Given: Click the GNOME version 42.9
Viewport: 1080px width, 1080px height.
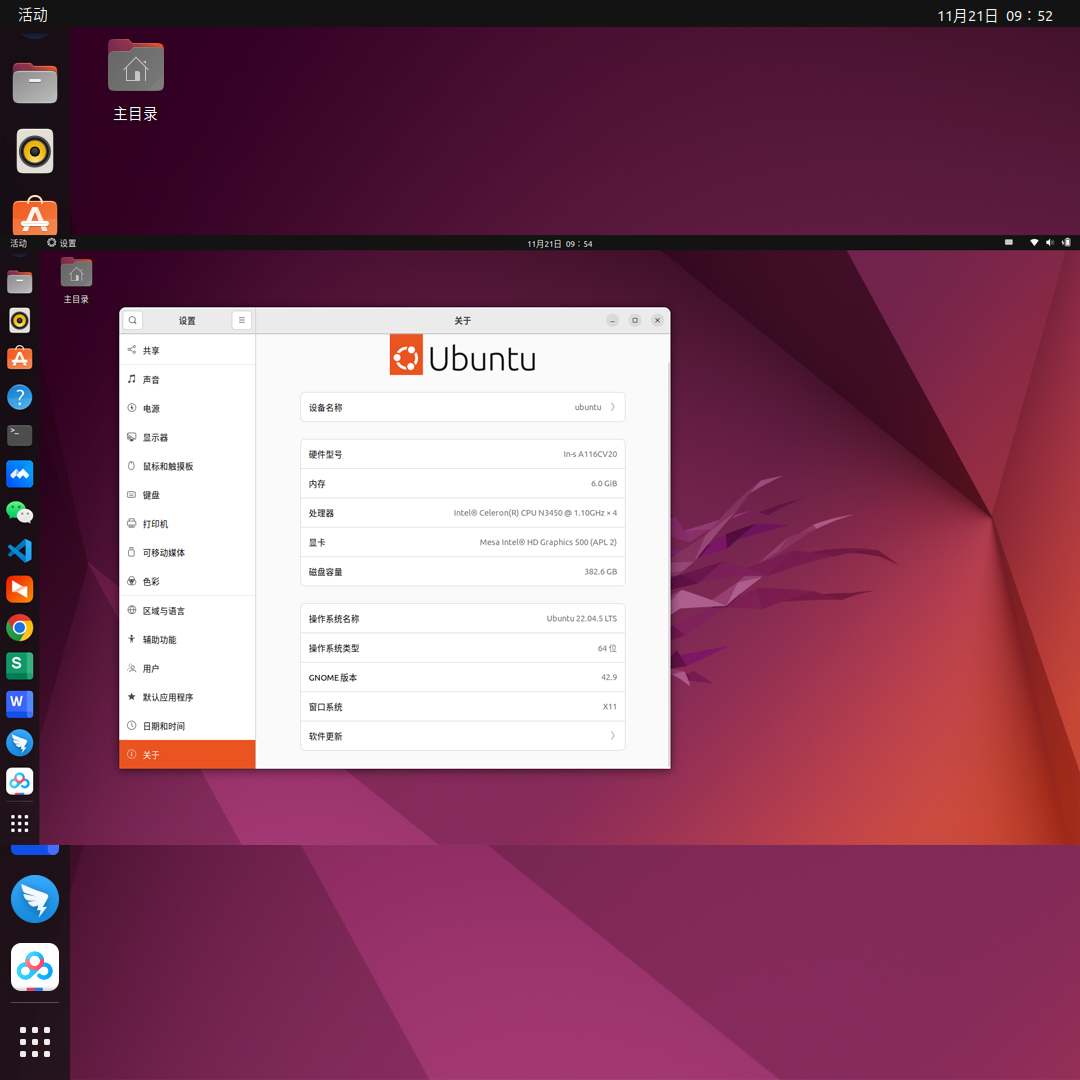Looking at the screenshot, I should click(x=609, y=677).
